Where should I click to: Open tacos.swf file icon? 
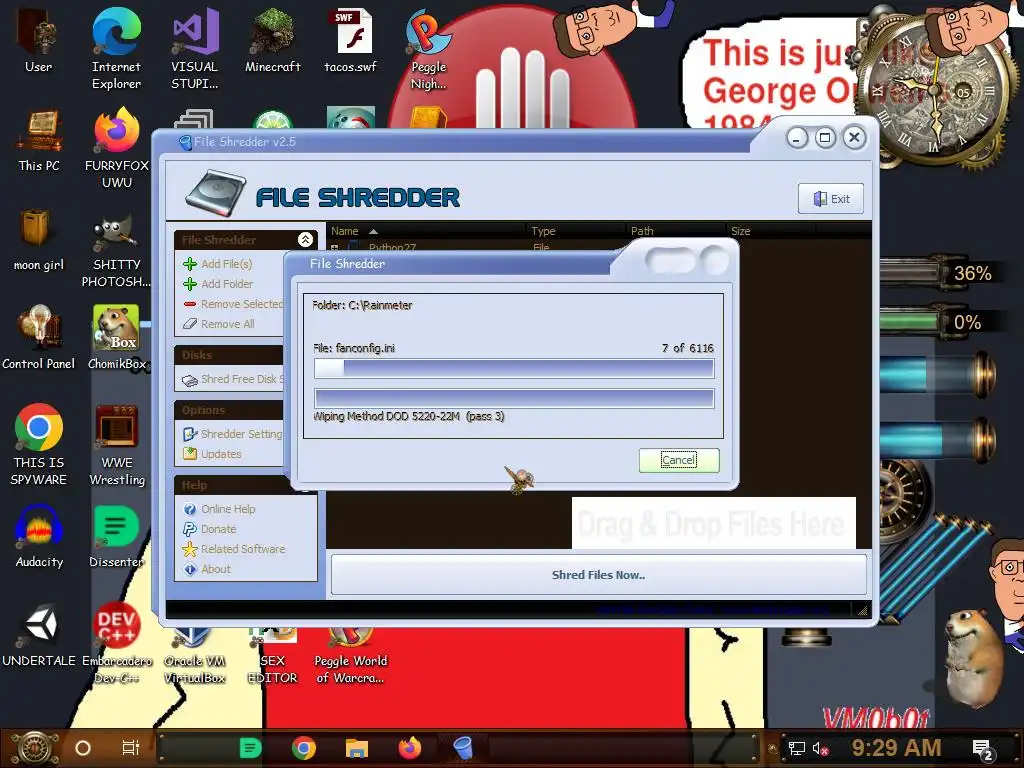[x=351, y=39]
